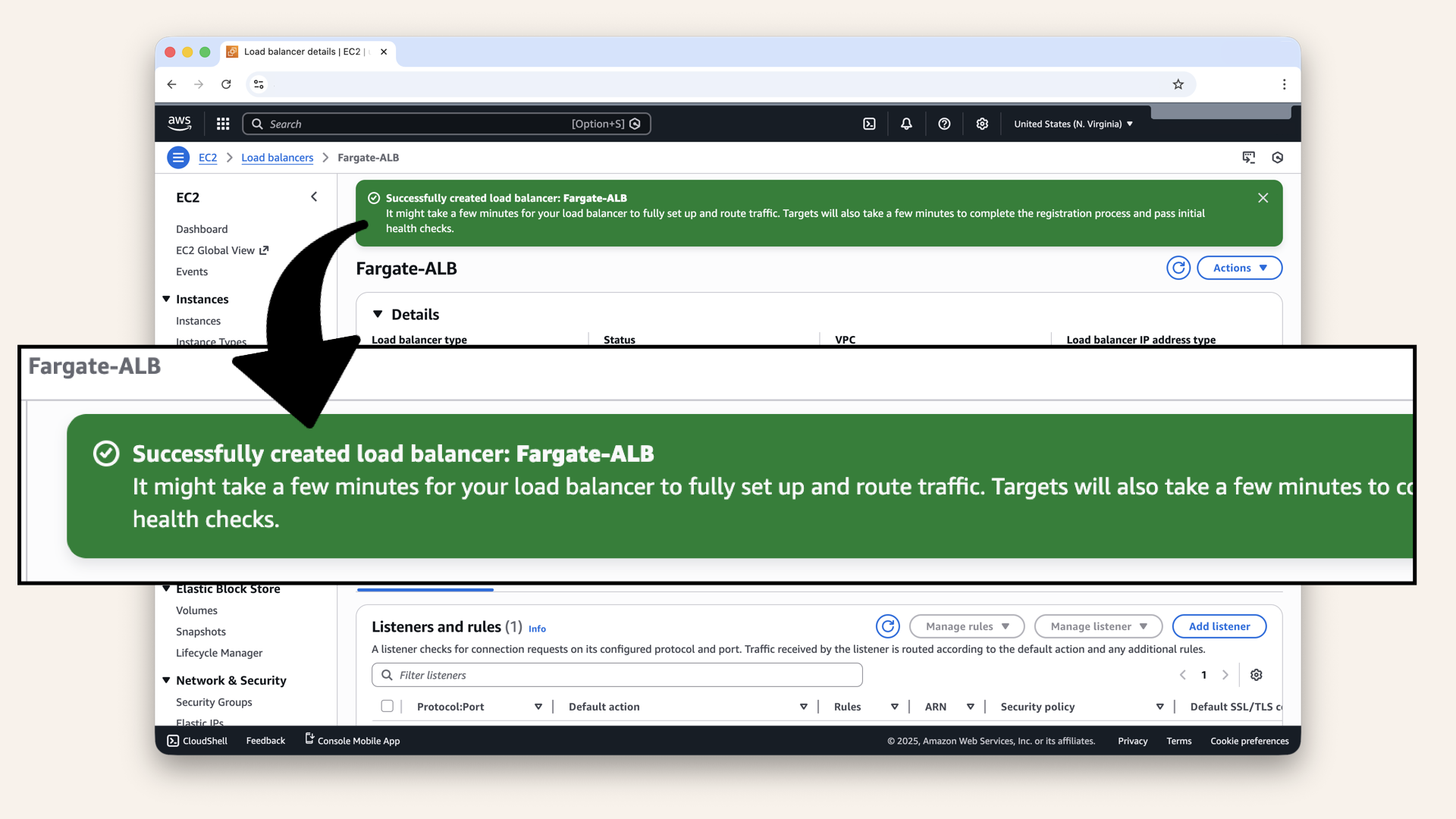This screenshot has width=1456, height=819.
Task: Refresh the Fargate-ALB details with the refresh icon
Action: (1178, 268)
